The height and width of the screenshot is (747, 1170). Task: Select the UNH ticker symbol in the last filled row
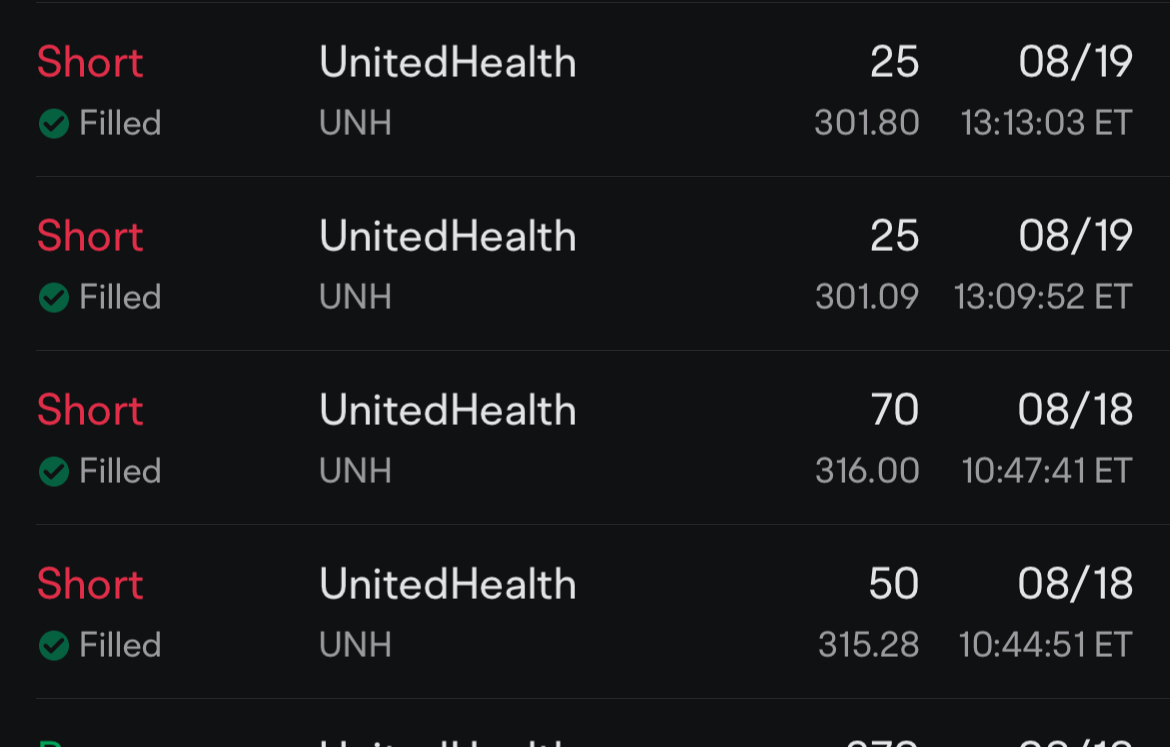[x=354, y=645]
